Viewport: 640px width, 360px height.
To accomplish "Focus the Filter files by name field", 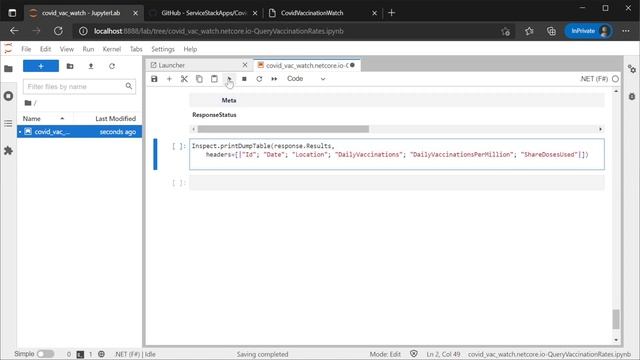I will point(79,87).
